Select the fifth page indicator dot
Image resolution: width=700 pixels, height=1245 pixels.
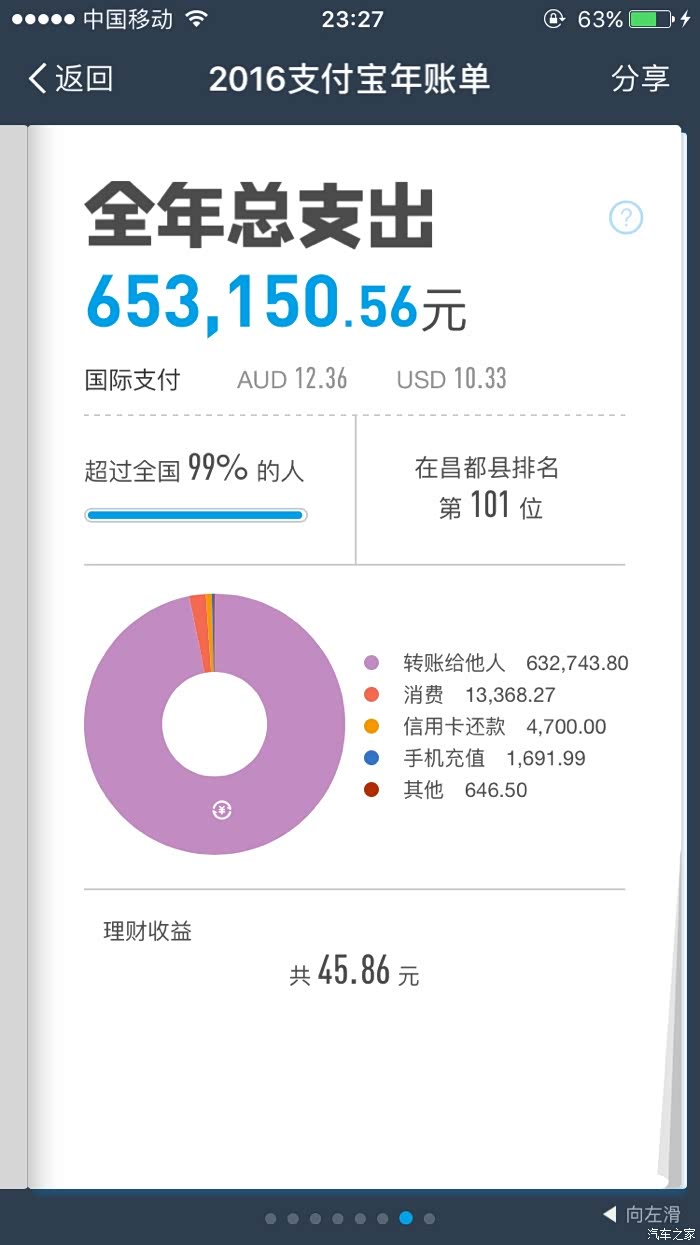(x=361, y=1218)
